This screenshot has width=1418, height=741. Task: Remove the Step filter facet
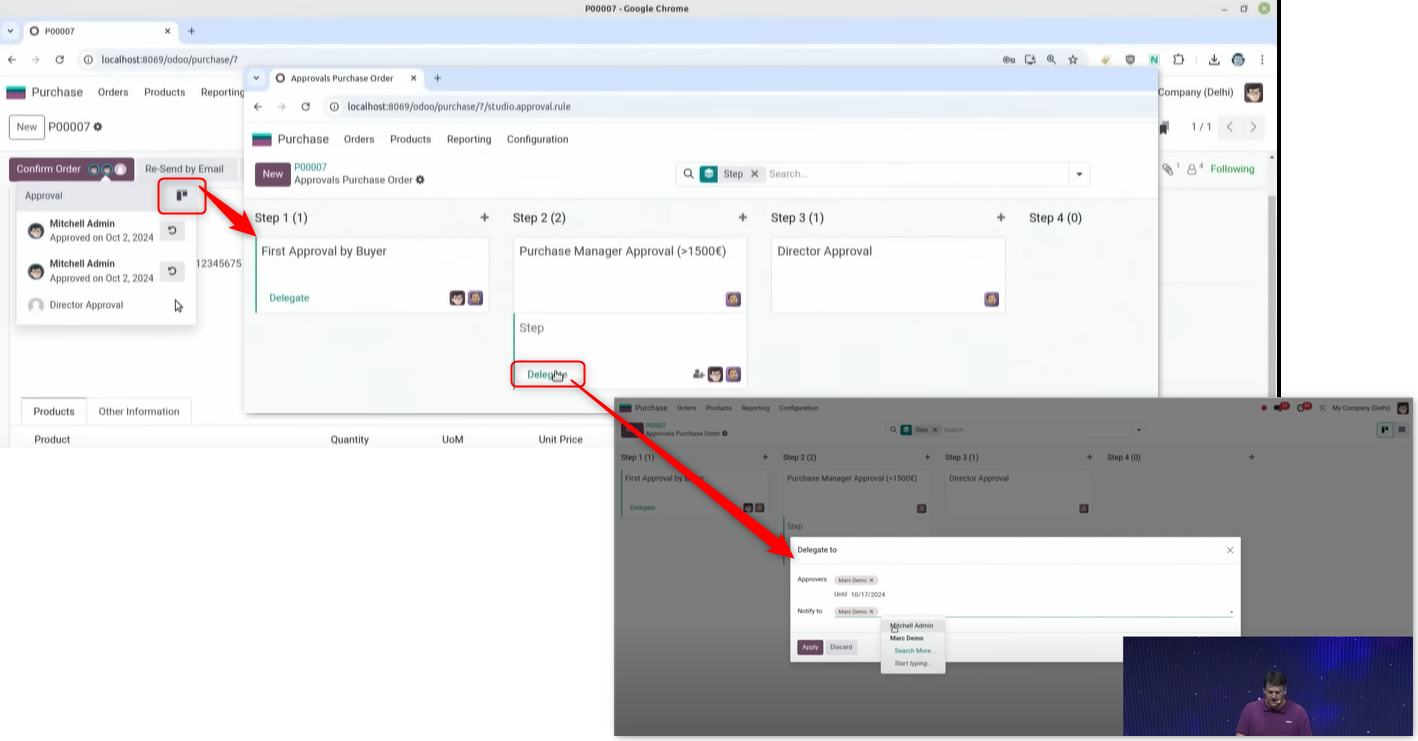click(755, 174)
